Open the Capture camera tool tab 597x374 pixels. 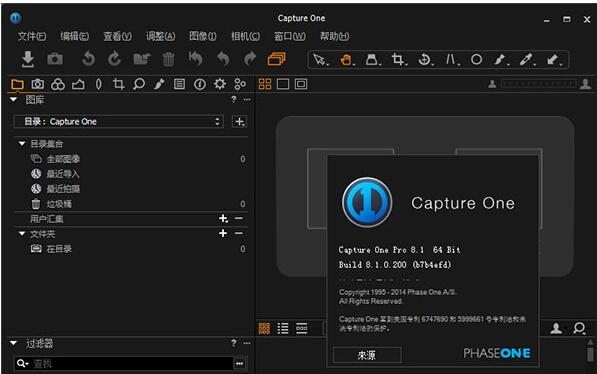click(38, 84)
